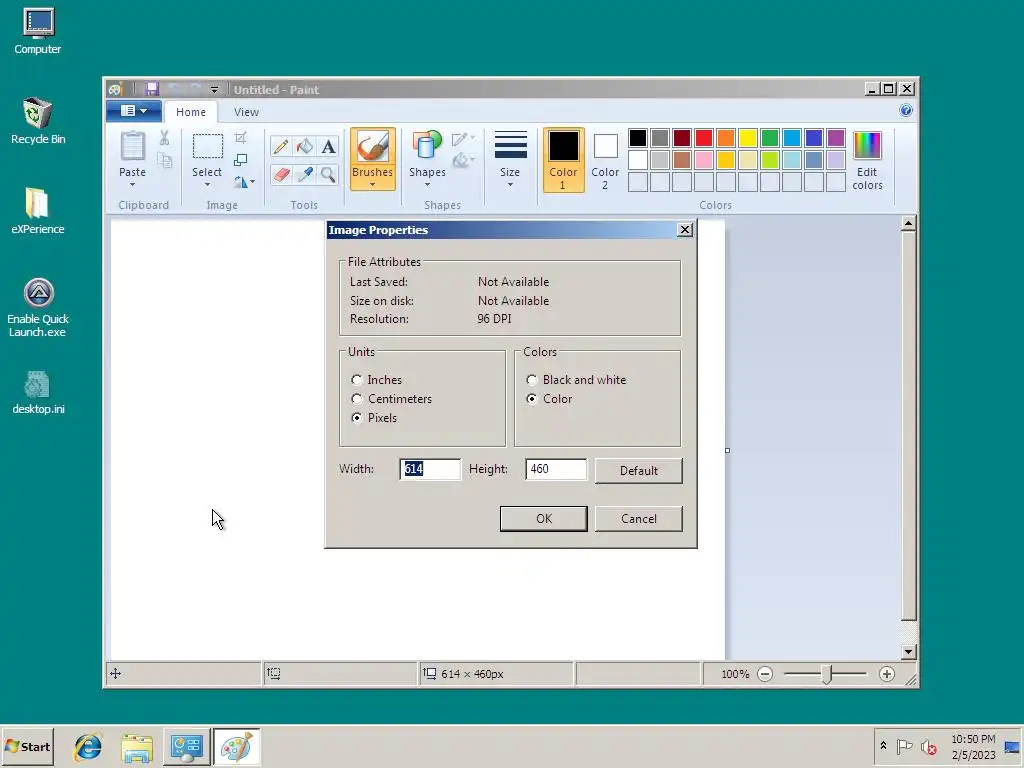The height and width of the screenshot is (768, 1024).
Task: Click the Default size button
Action: (639, 470)
